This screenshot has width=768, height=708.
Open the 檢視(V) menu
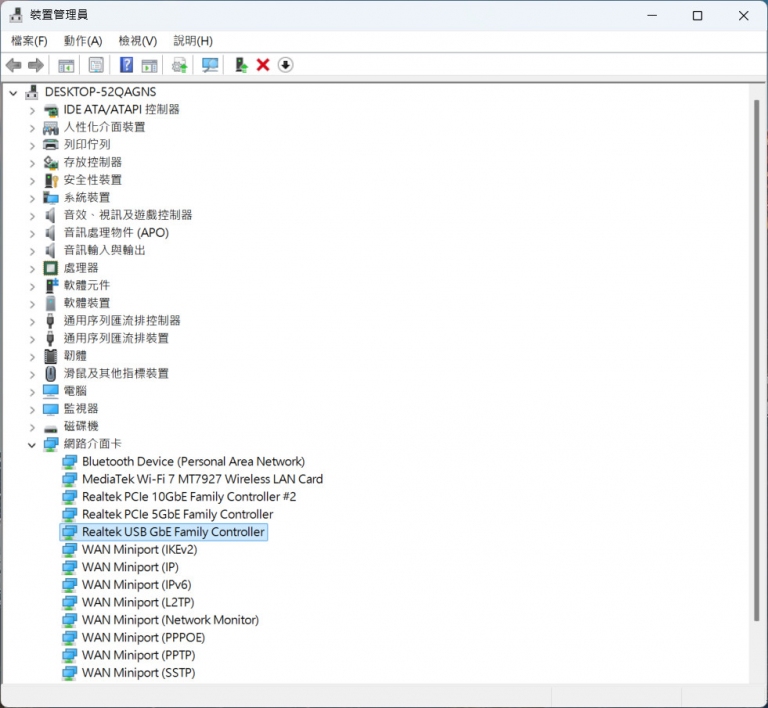pyautogui.click(x=137, y=41)
